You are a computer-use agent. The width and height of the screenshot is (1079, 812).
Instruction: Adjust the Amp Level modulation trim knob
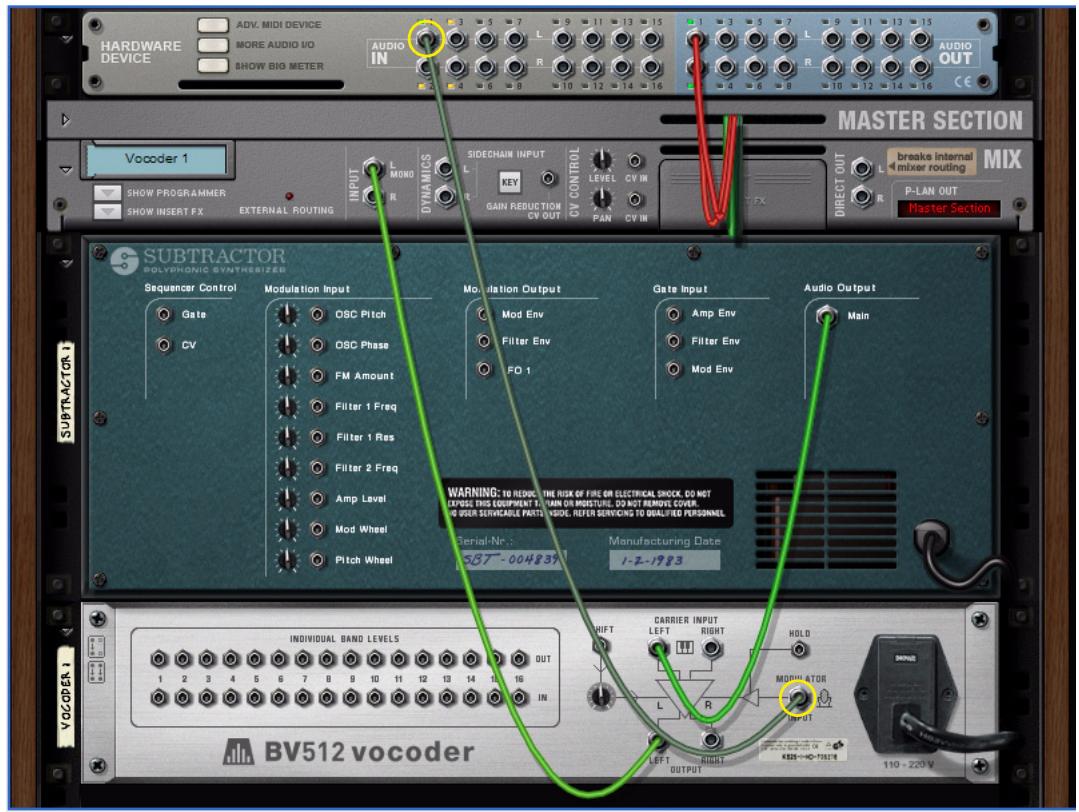coord(286,498)
